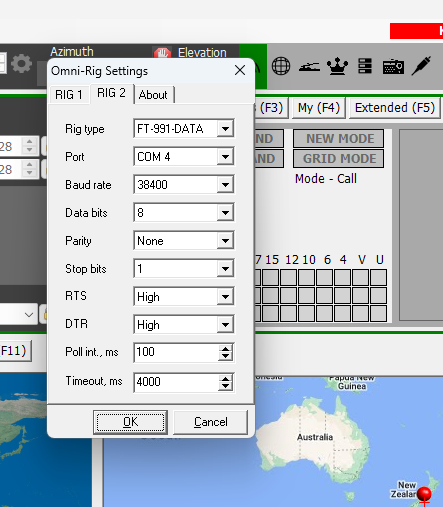
Task: Open the globe world map icon
Action: [281, 66]
